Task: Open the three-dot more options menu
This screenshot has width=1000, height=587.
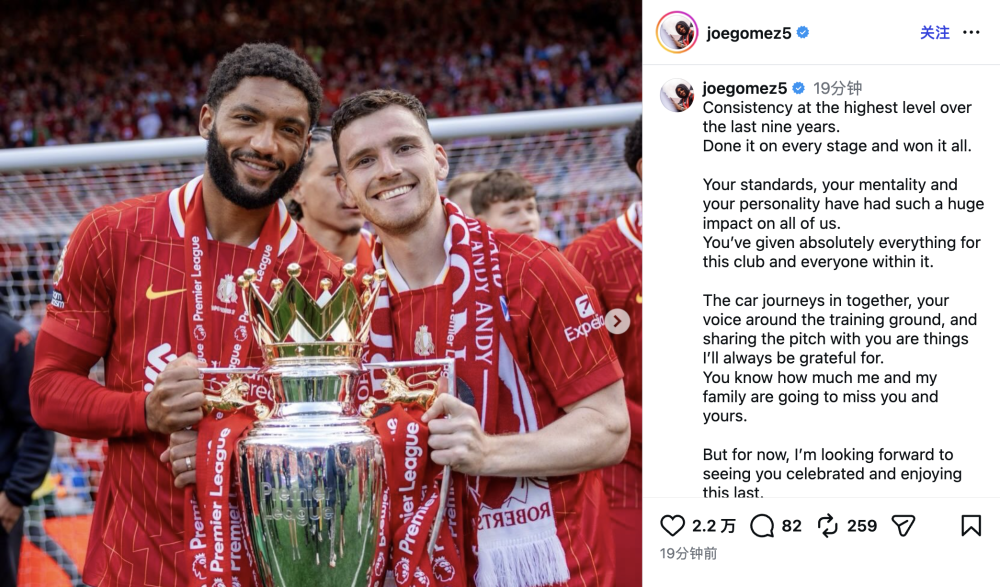Action: (x=971, y=33)
